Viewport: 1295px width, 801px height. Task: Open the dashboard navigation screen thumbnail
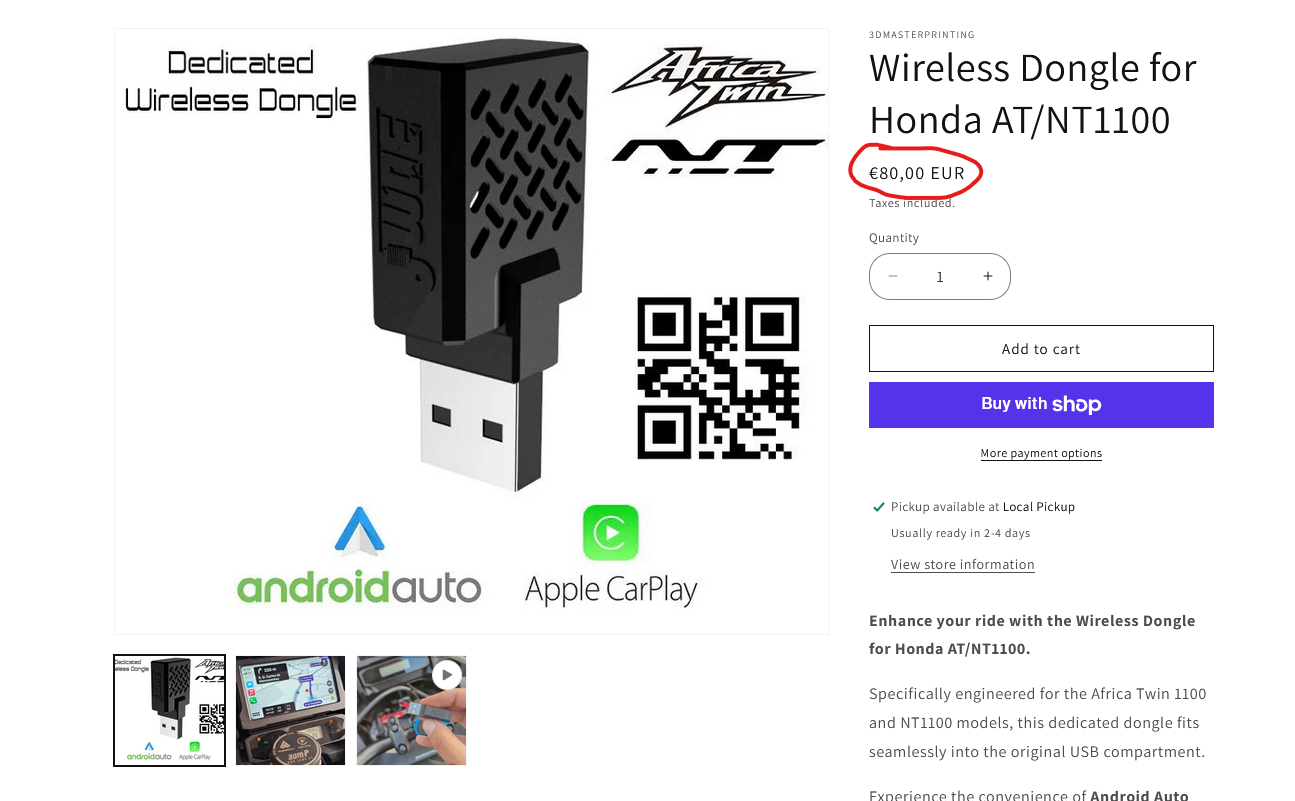(290, 710)
